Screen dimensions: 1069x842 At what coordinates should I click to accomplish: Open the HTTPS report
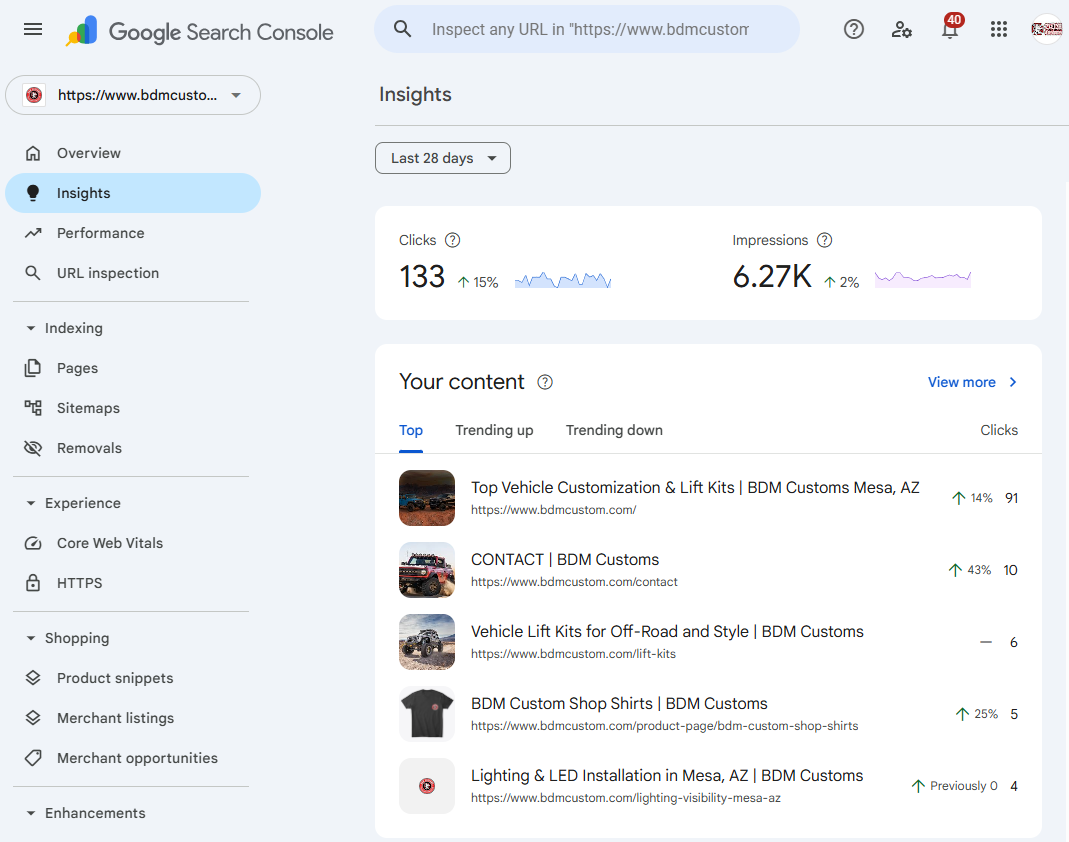pos(133,583)
